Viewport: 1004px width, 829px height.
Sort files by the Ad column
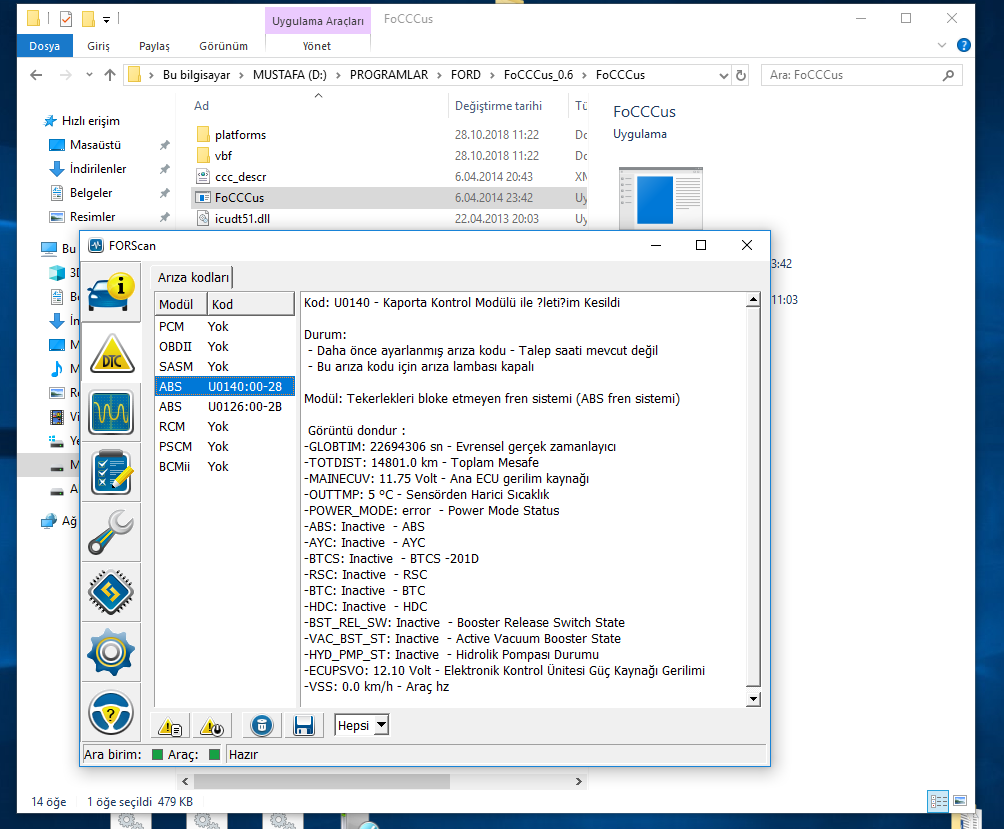click(318, 106)
